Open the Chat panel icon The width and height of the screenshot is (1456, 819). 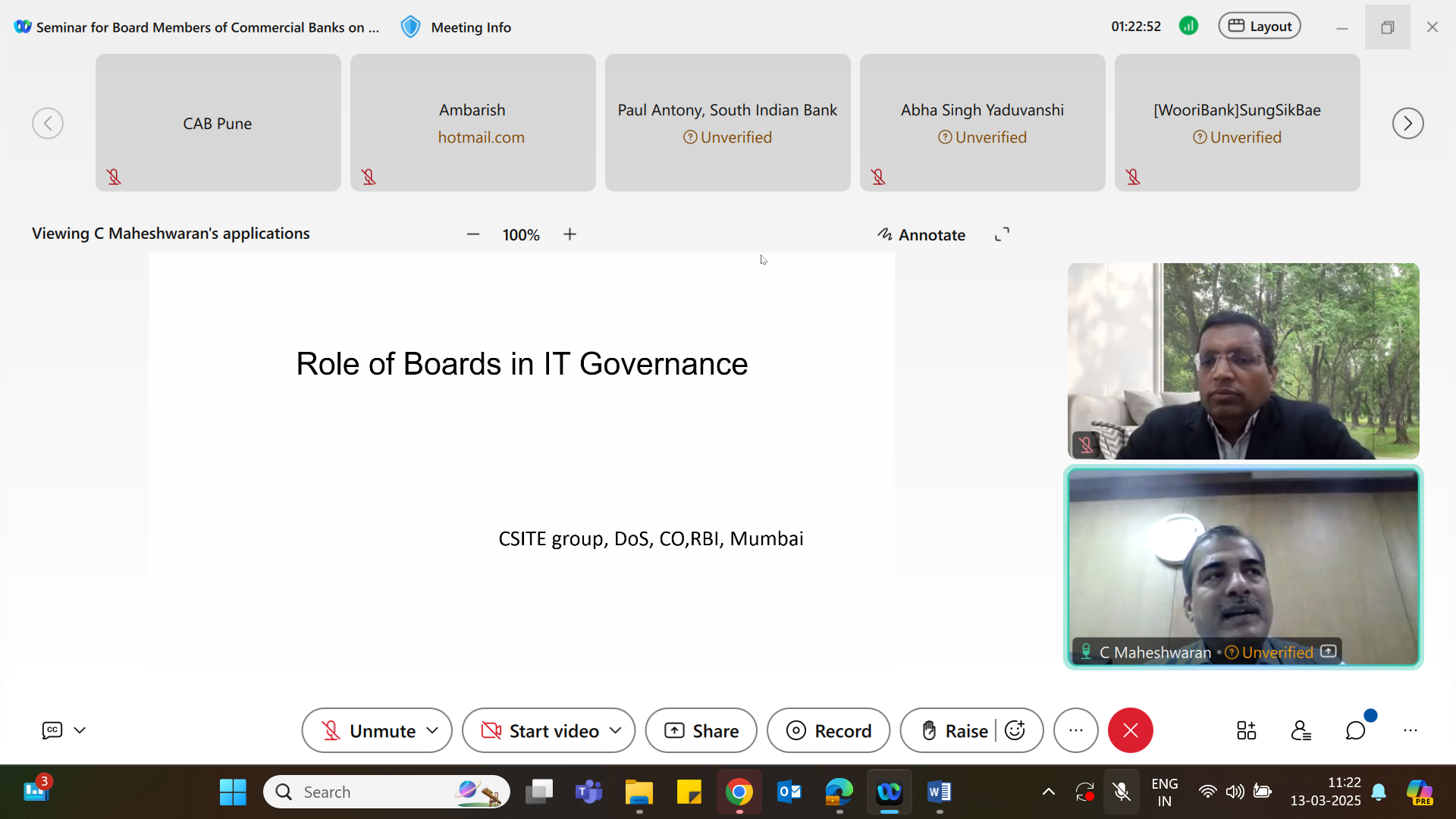coord(1356,730)
